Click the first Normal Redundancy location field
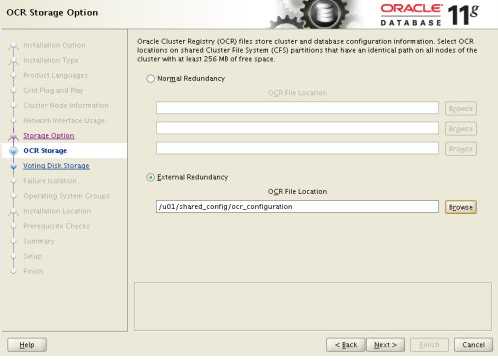The width and height of the screenshot is (498, 361). 297,108
